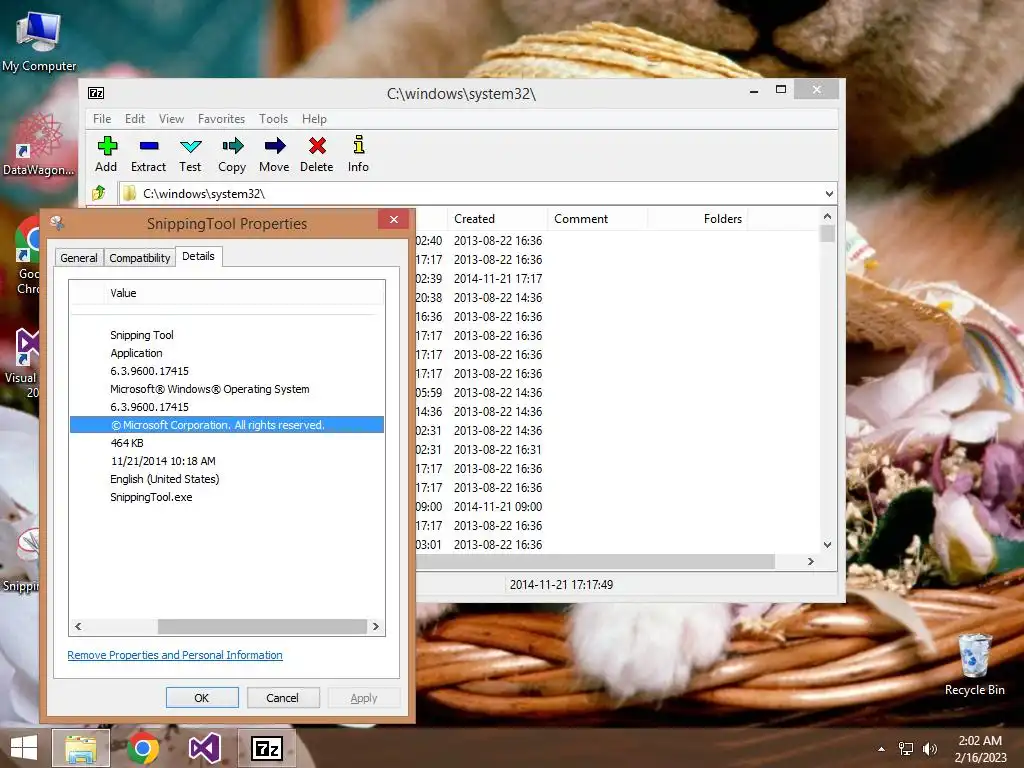Select the DataWagon desktop shortcut
The image size is (1024, 768).
(x=39, y=145)
